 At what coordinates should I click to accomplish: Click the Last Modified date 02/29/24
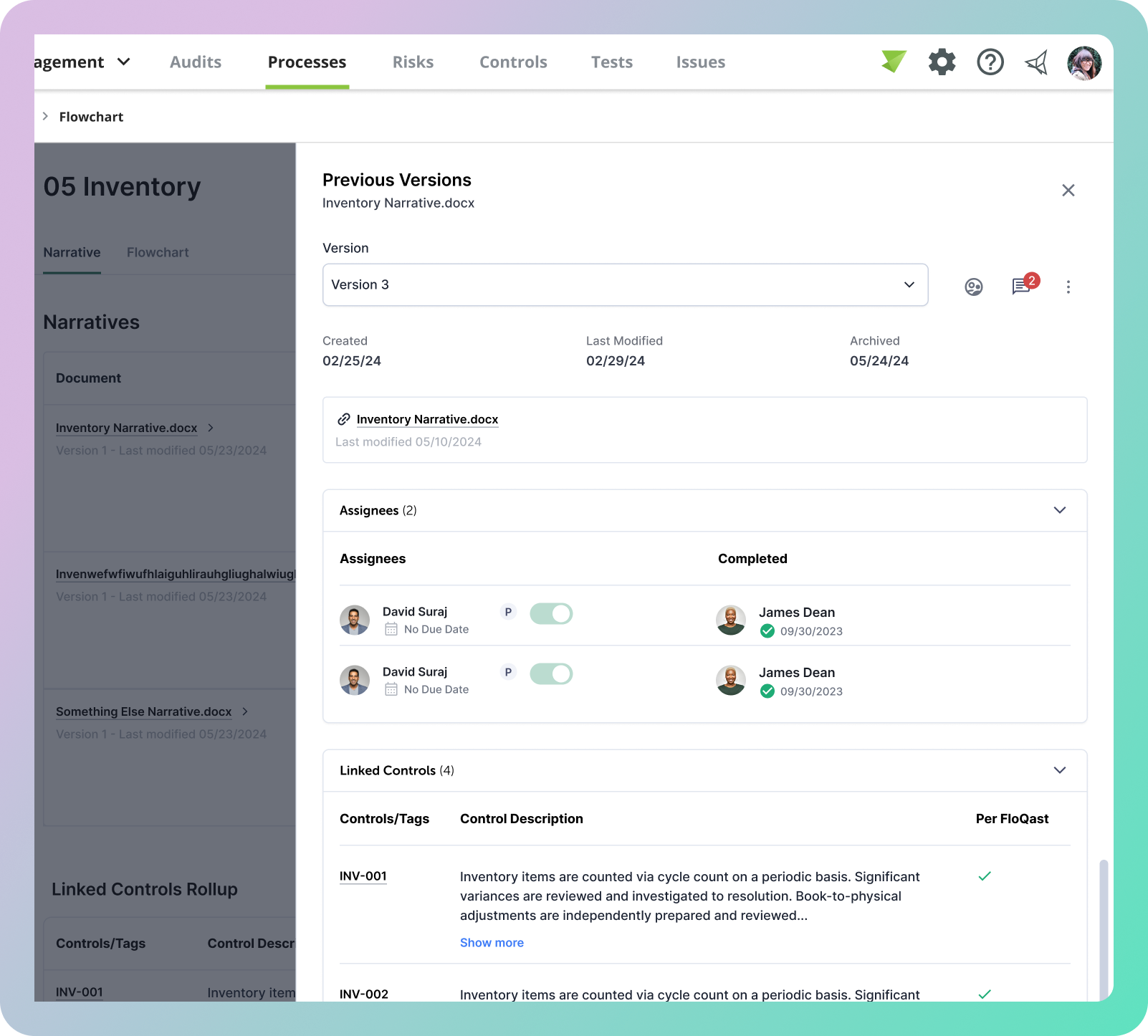[x=616, y=360]
